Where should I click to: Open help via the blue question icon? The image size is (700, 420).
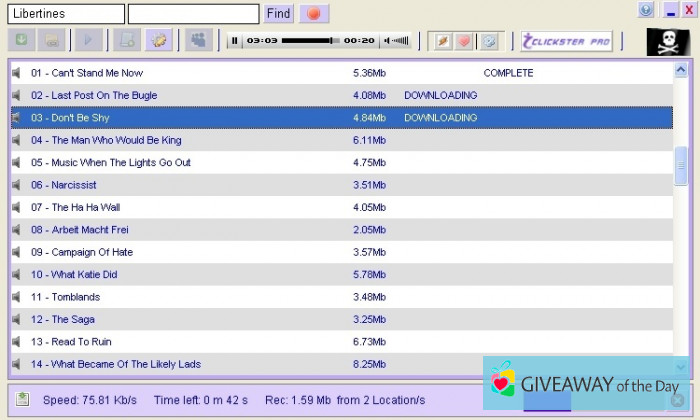(646, 10)
